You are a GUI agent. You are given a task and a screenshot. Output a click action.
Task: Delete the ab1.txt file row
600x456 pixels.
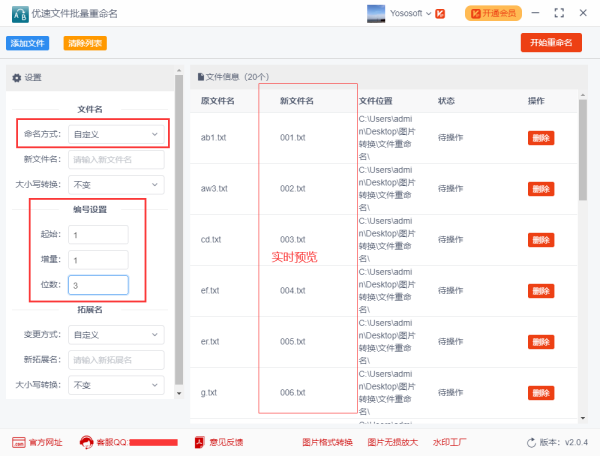[x=540, y=138]
